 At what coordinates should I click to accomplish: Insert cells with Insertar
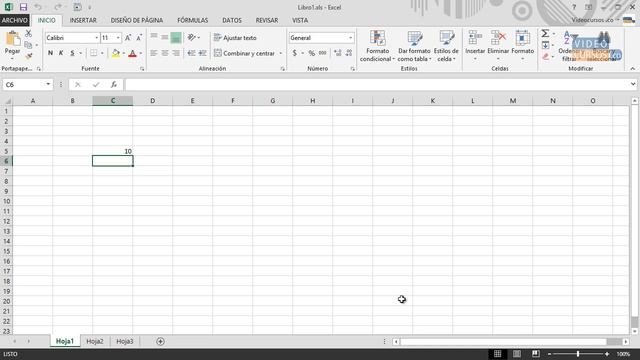(475, 46)
